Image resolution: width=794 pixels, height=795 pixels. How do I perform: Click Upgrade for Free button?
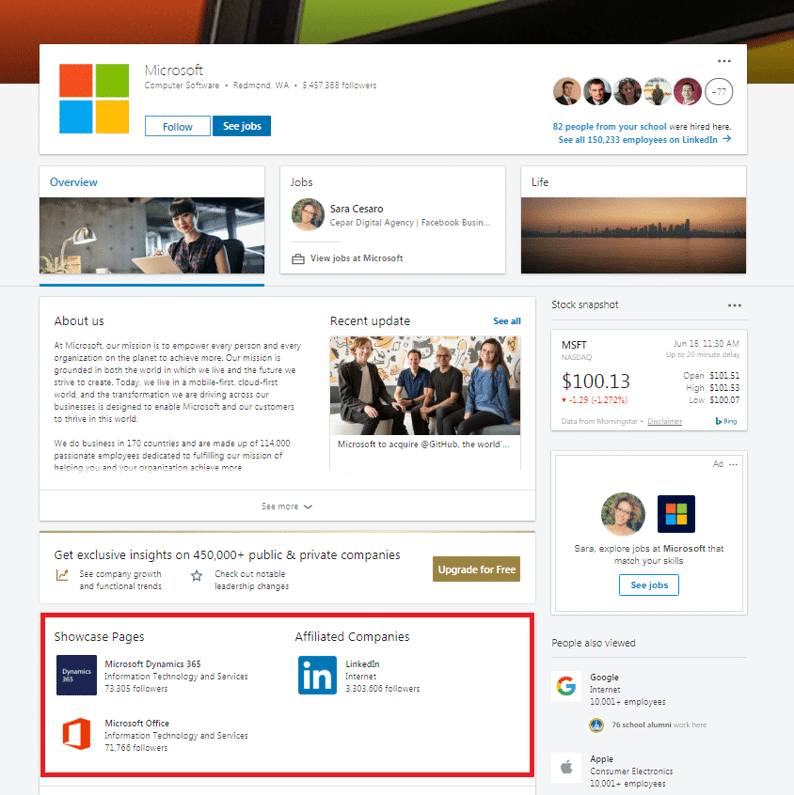[x=476, y=569]
